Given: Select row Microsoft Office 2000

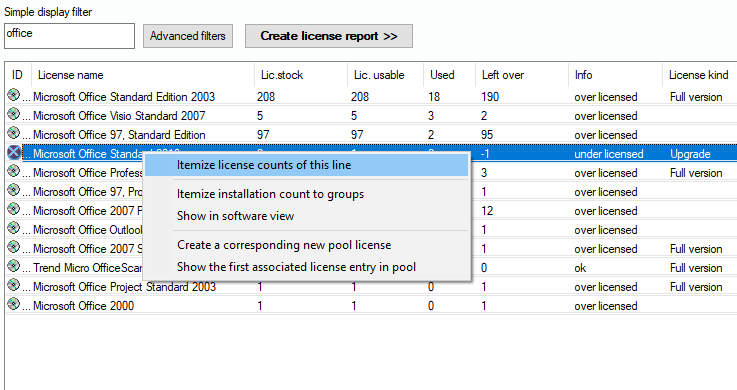Looking at the screenshot, I should click(371, 306).
